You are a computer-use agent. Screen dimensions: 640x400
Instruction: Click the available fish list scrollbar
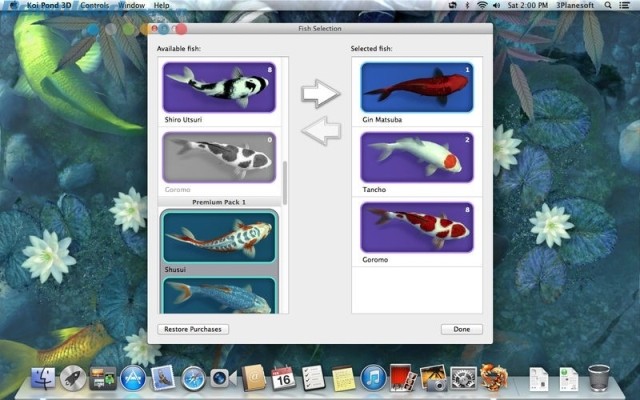point(285,182)
